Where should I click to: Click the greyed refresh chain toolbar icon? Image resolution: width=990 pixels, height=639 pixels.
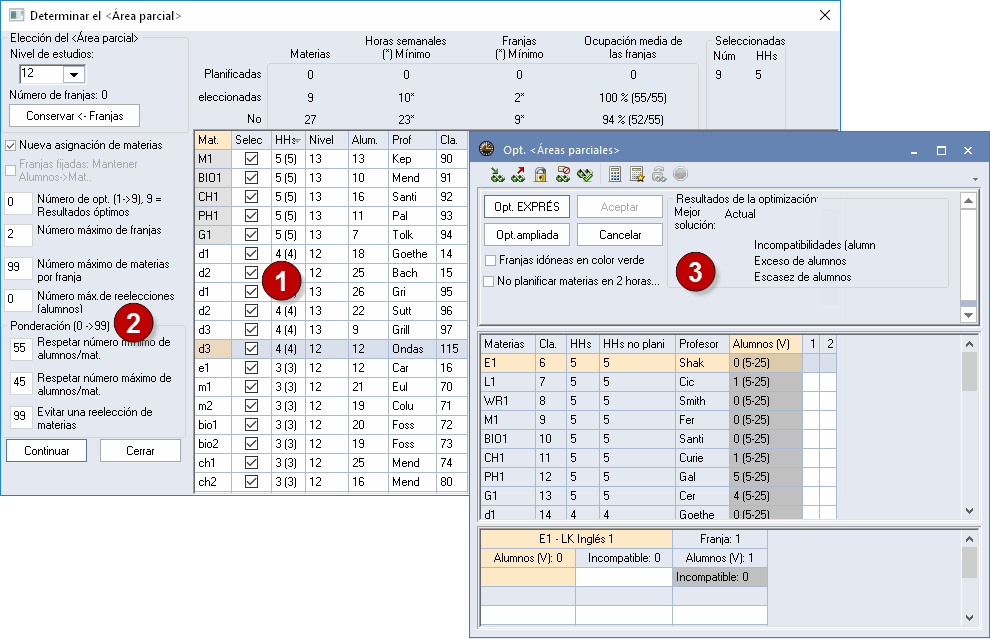click(659, 174)
